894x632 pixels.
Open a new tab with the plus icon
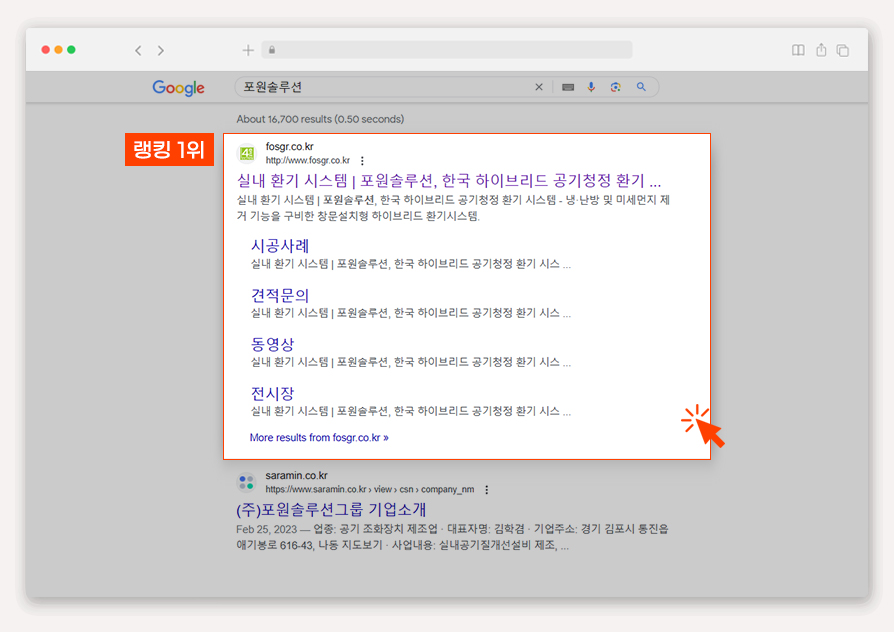(248, 50)
